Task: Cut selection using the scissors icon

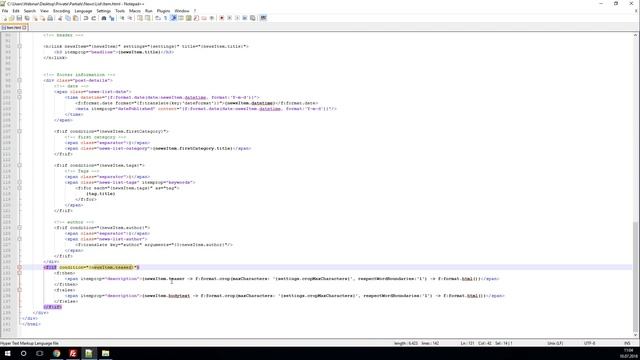Action: tap(60, 18)
